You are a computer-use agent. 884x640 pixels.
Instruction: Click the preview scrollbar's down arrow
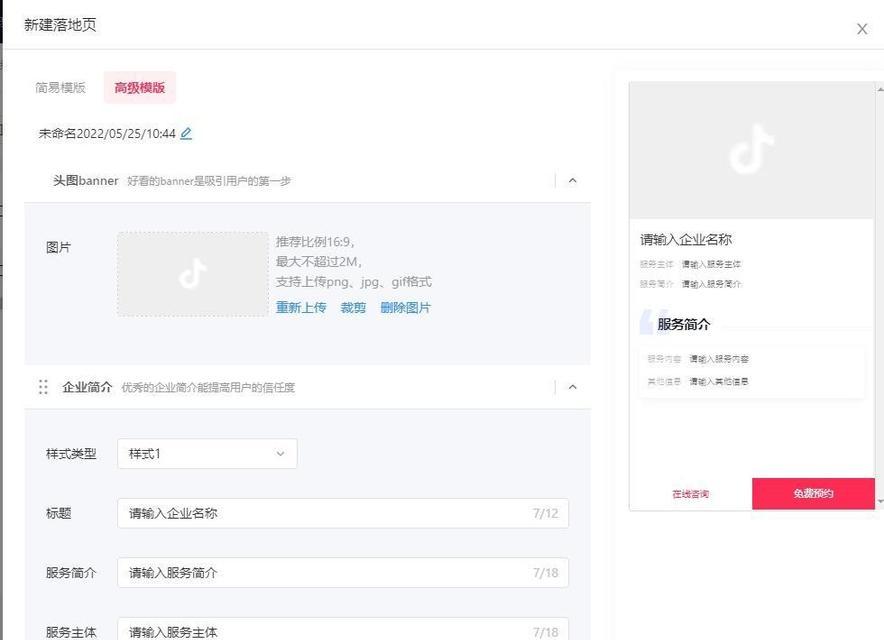point(880,501)
